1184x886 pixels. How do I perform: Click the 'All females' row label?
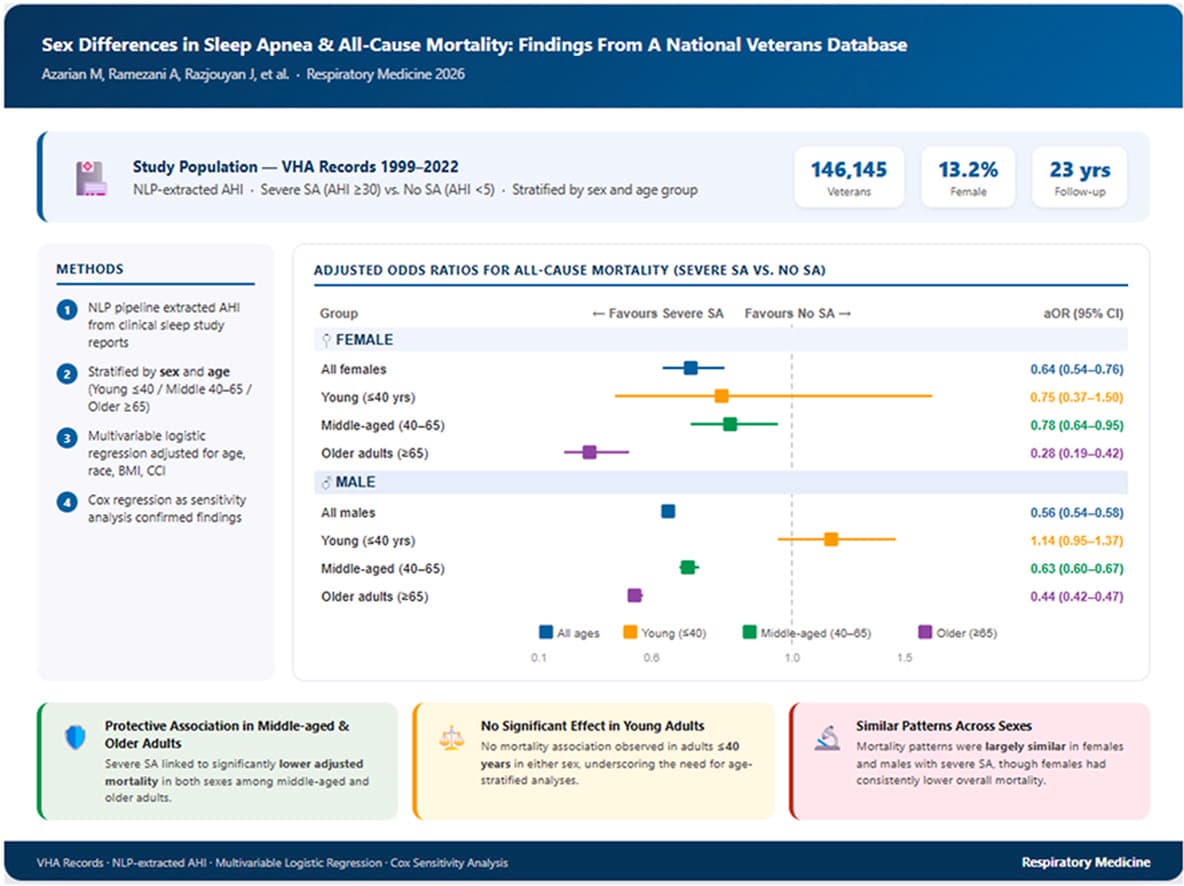353,369
